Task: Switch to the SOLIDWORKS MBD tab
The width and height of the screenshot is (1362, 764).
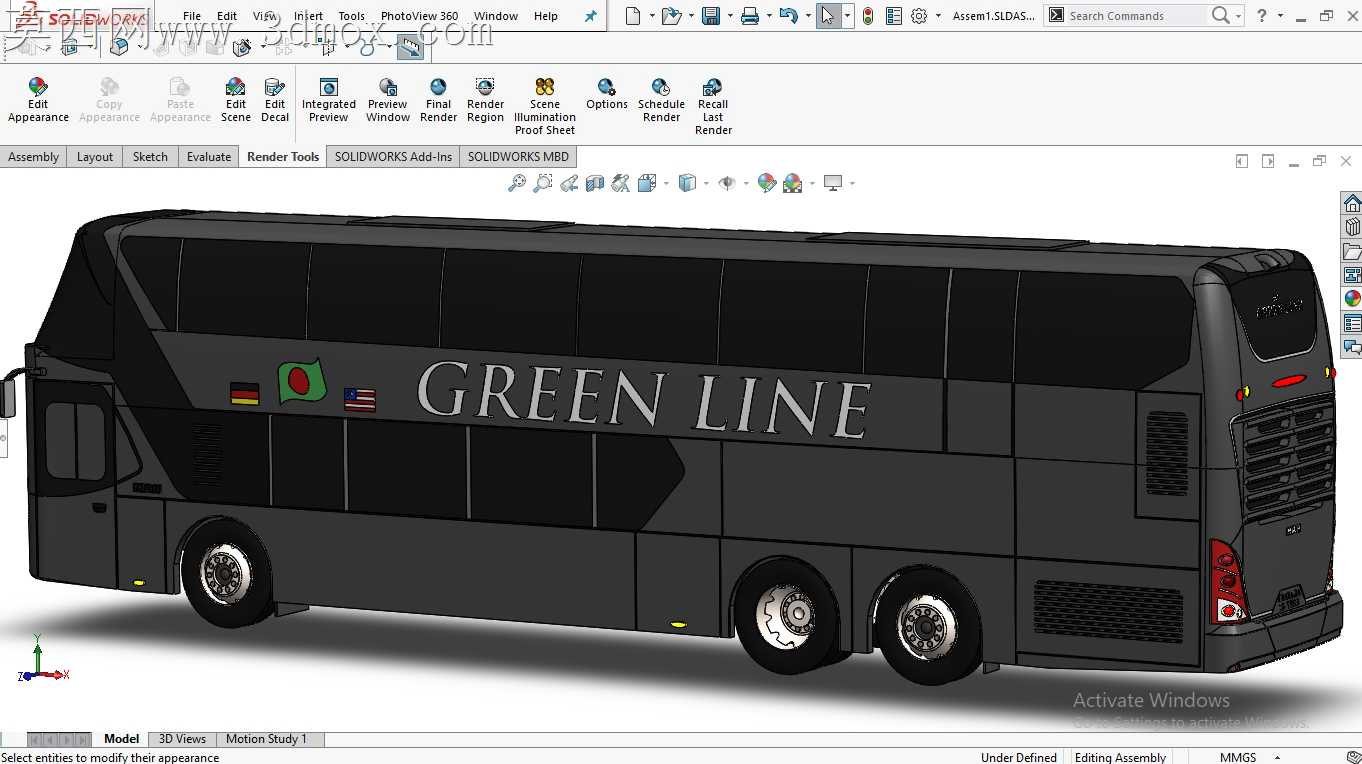Action: tap(518, 156)
